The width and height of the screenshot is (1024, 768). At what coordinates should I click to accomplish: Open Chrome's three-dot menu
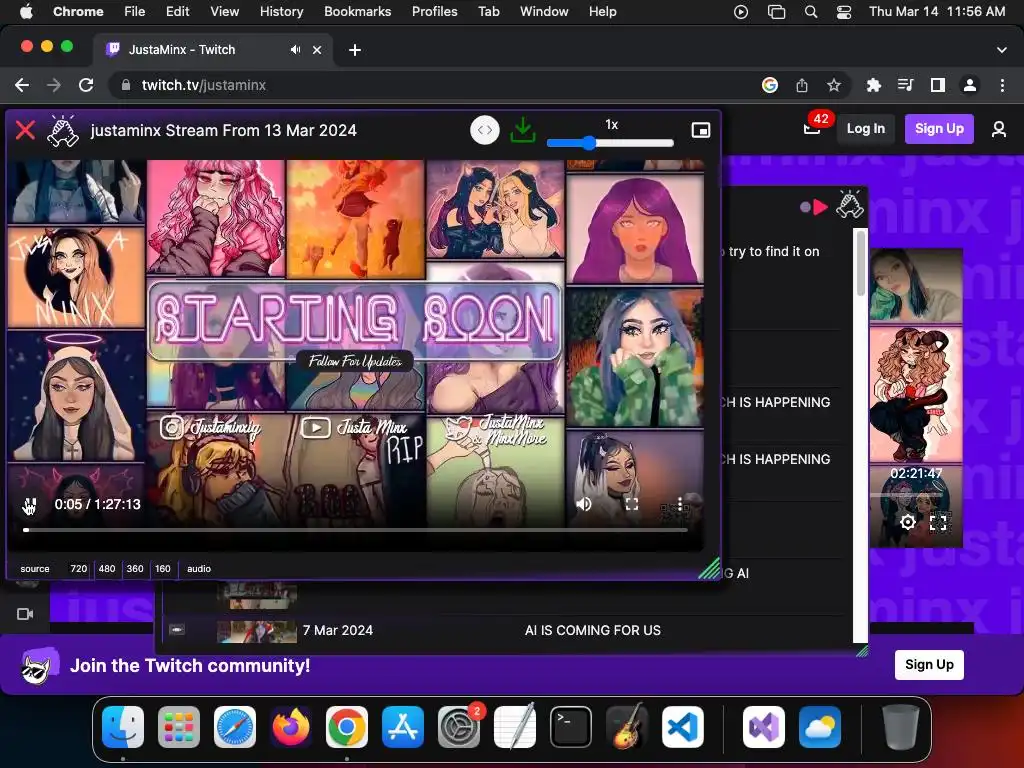coord(1002,85)
